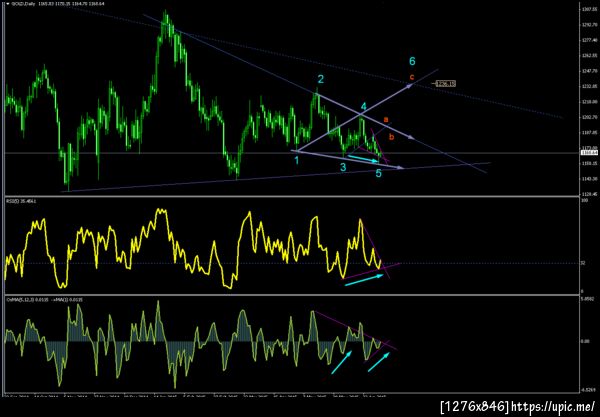Select the cyan wave label 6
This screenshot has width=600, height=417.
pos(412,61)
